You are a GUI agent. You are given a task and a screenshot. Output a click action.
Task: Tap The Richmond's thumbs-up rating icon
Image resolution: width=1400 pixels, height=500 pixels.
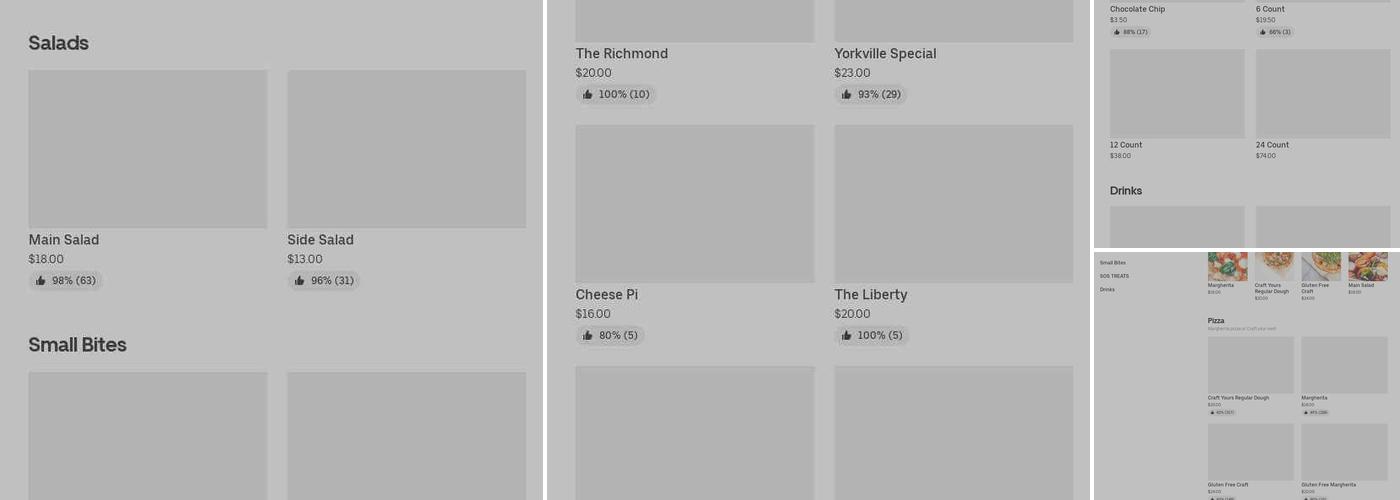pyautogui.click(x=587, y=95)
